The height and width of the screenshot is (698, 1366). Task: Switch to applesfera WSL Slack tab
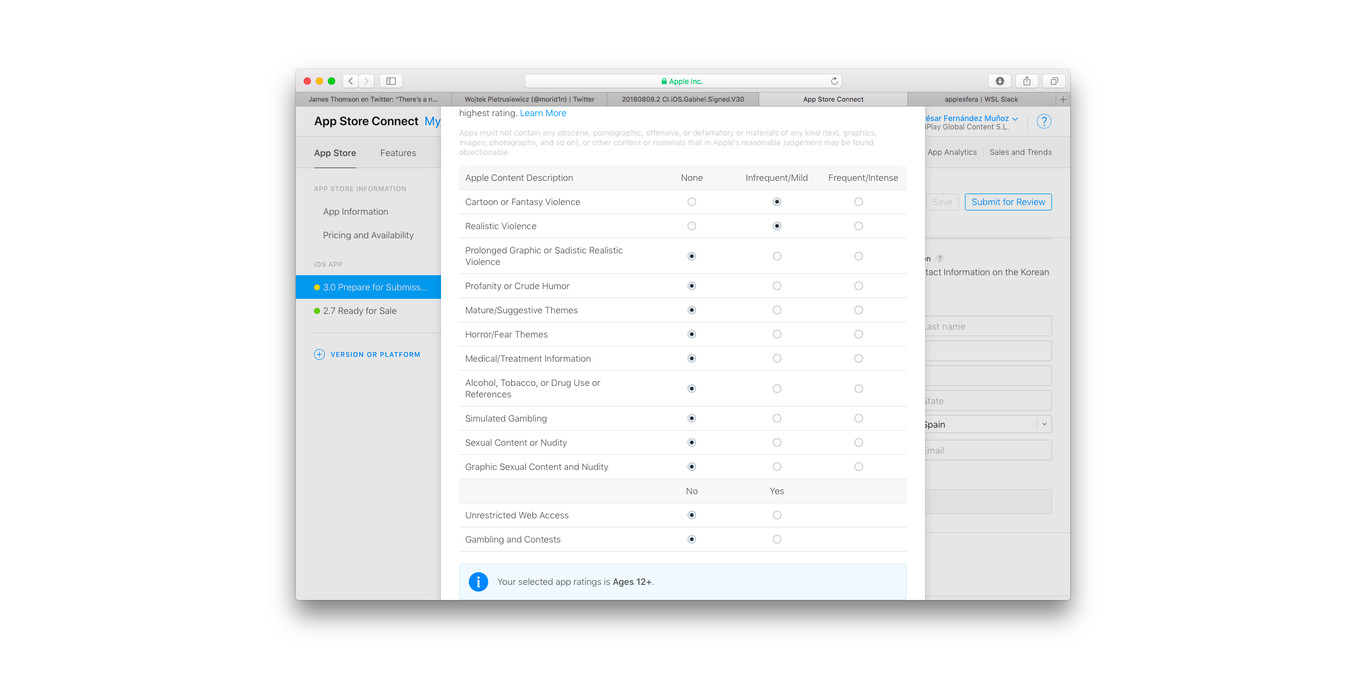point(981,99)
